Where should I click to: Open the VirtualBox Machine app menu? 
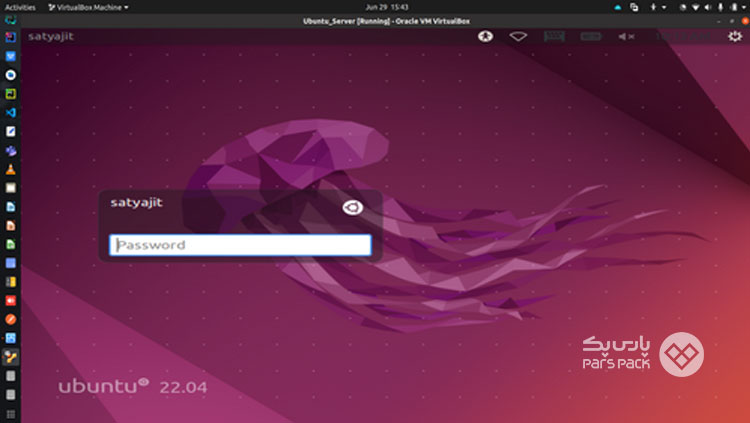[88, 7]
